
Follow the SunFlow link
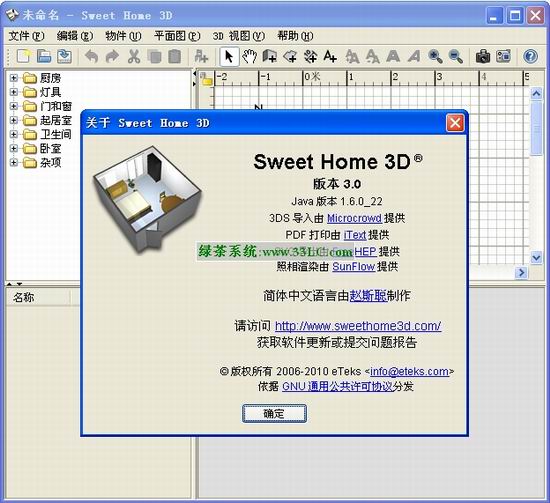pos(354,267)
